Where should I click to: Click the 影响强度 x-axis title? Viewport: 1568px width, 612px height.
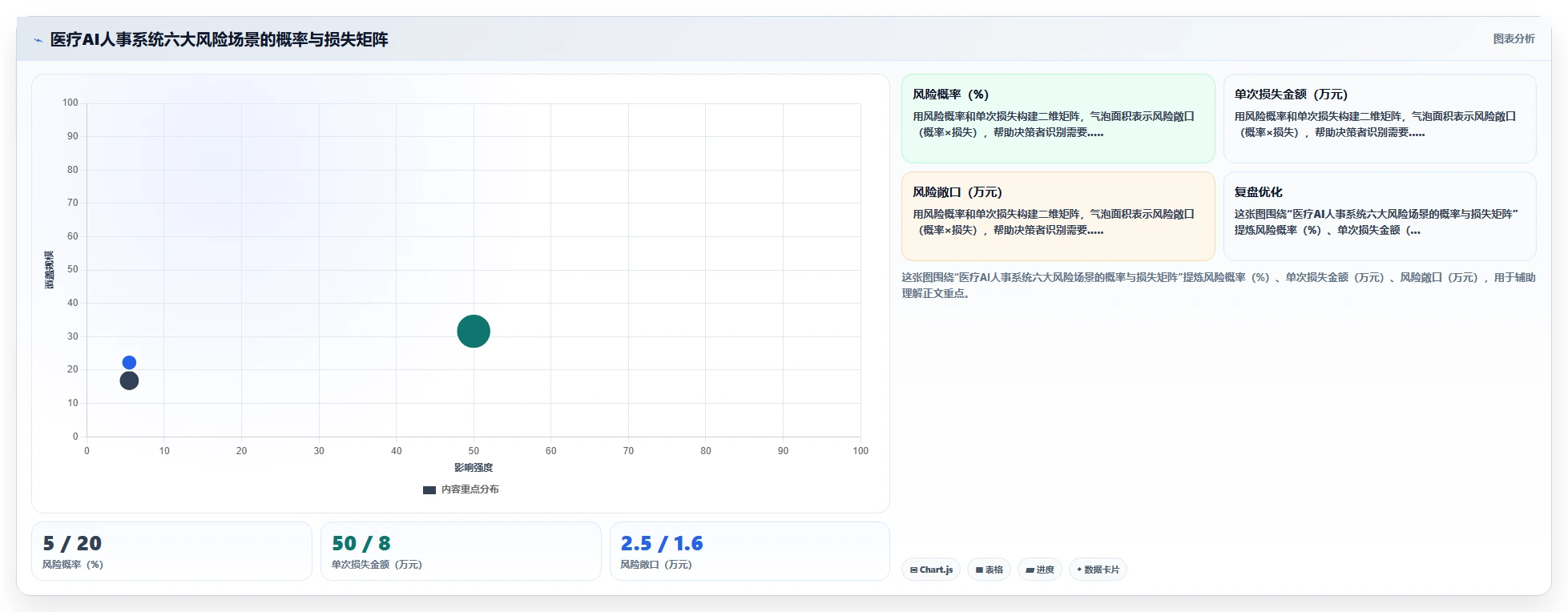tap(474, 468)
